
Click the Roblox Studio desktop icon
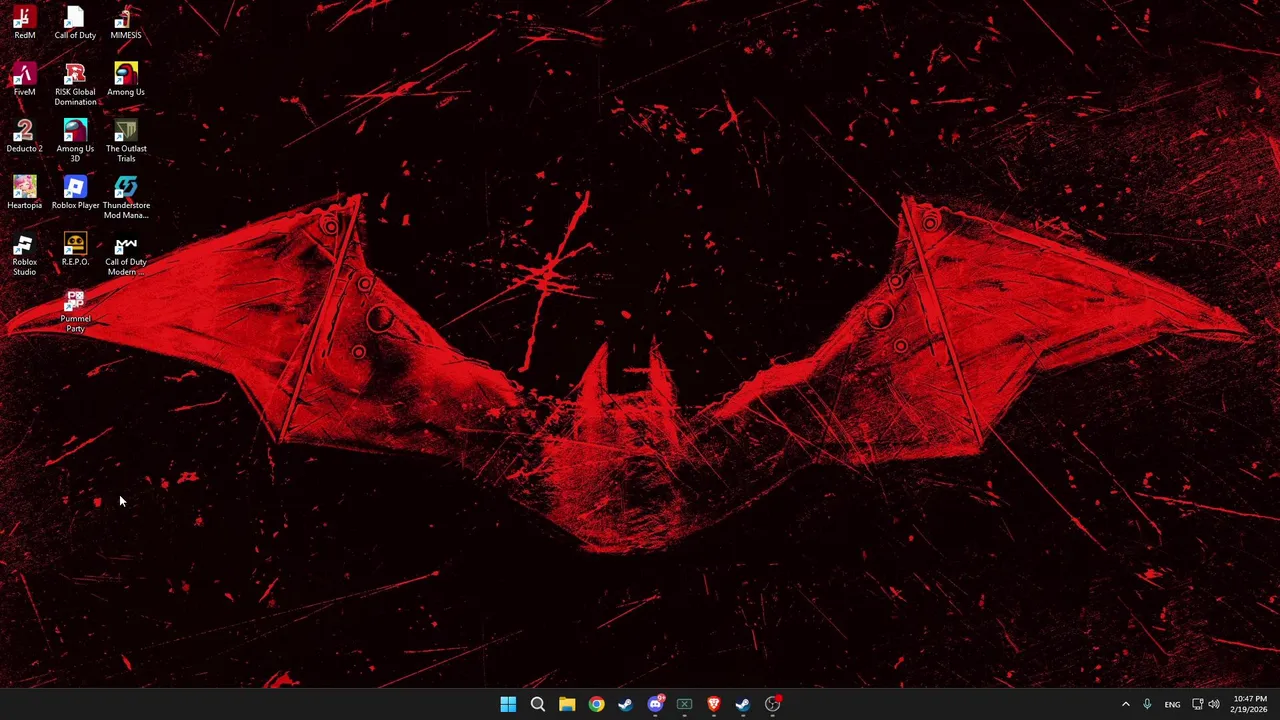[x=25, y=255]
